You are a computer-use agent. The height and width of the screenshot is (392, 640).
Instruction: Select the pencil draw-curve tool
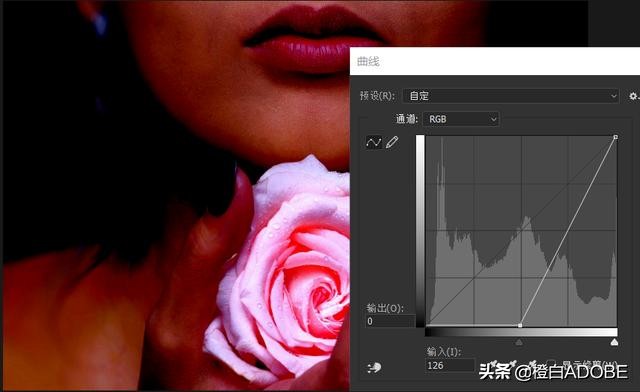pos(392,143)
